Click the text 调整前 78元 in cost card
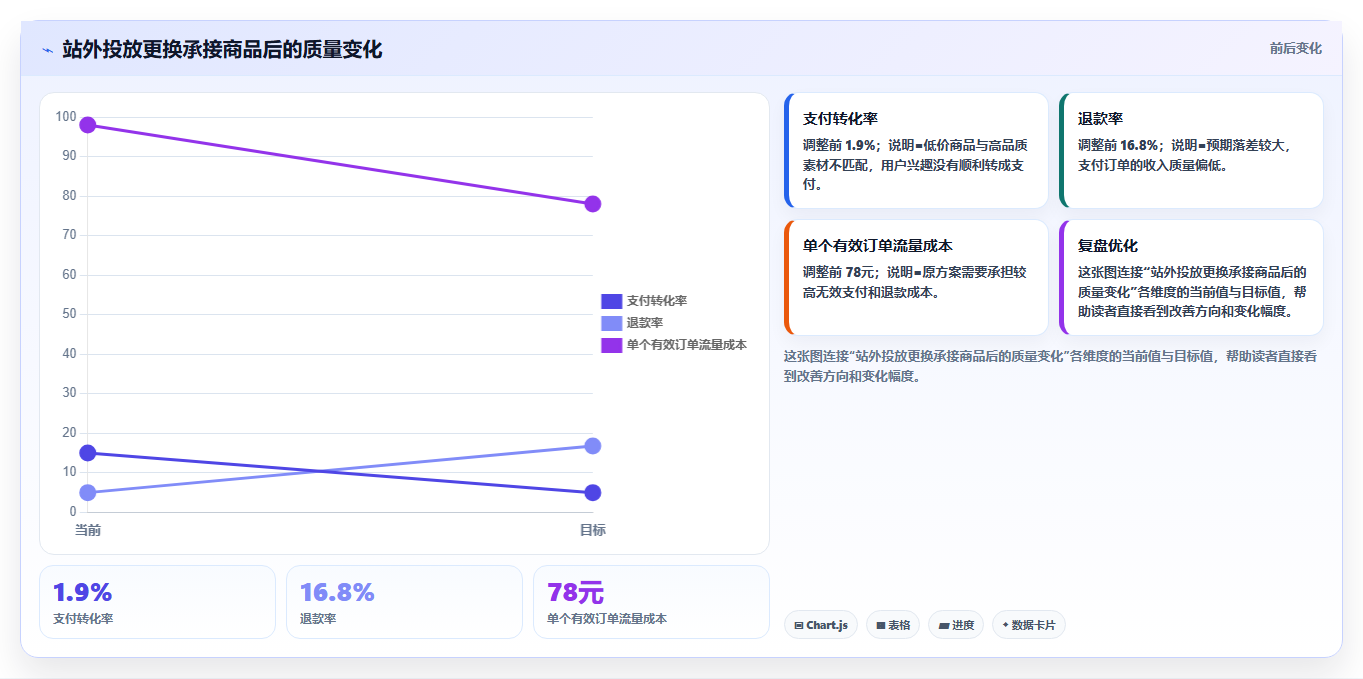The height and width of the screenshot is (679, 1363). pyautogui.click(x=840, y=272)
